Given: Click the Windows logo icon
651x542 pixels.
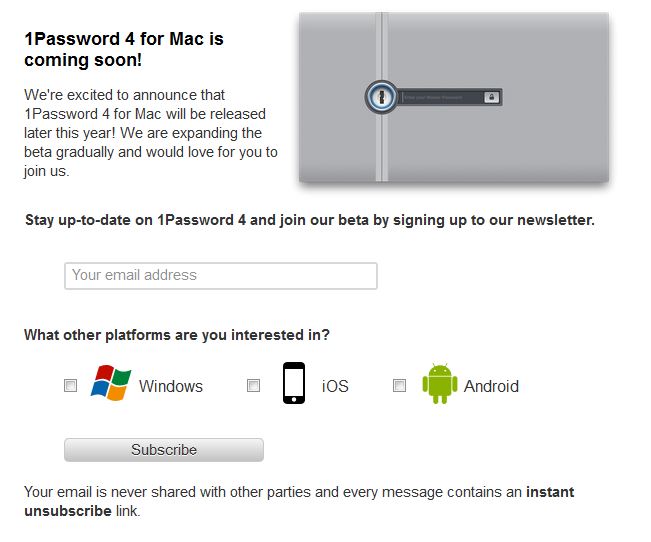Looking at the screenshot, I should [x=111, y=383].
